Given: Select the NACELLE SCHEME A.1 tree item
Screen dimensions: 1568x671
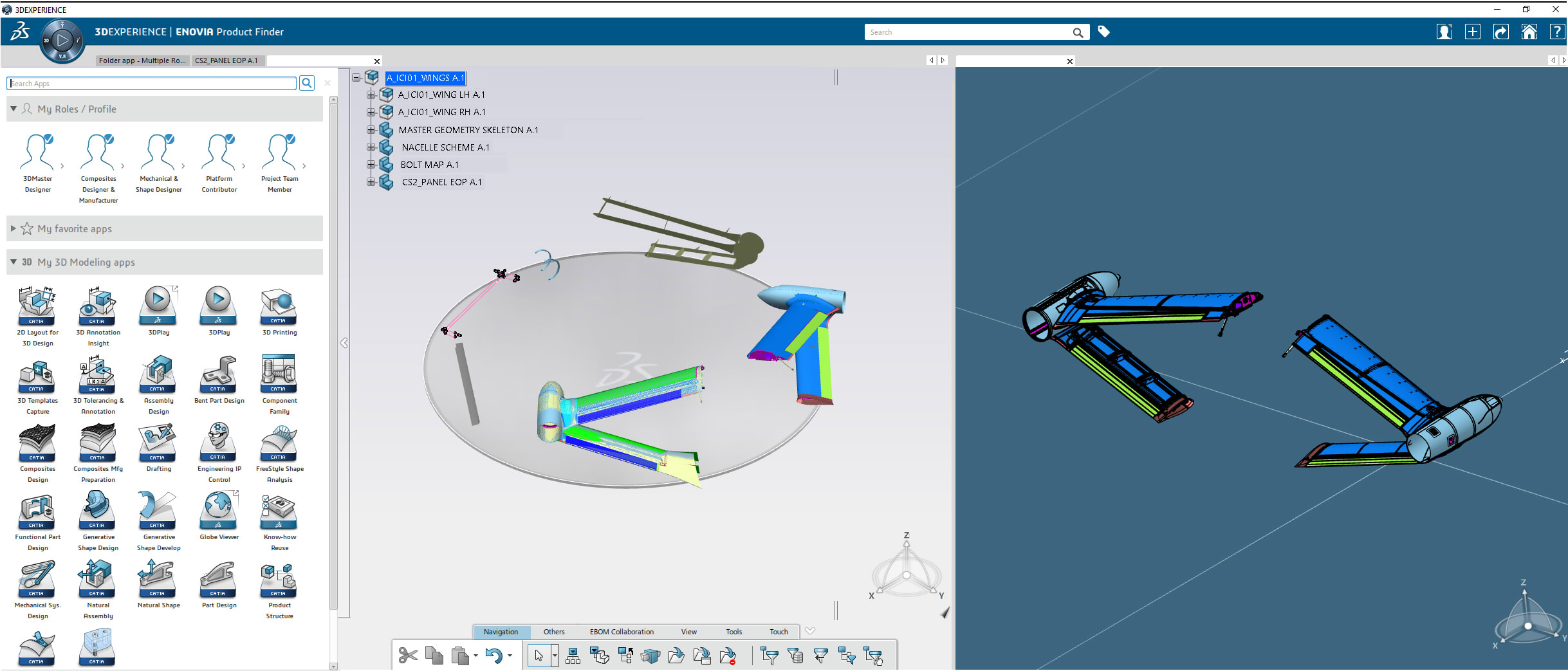Looking at the screenshot, I should point(445,147).
